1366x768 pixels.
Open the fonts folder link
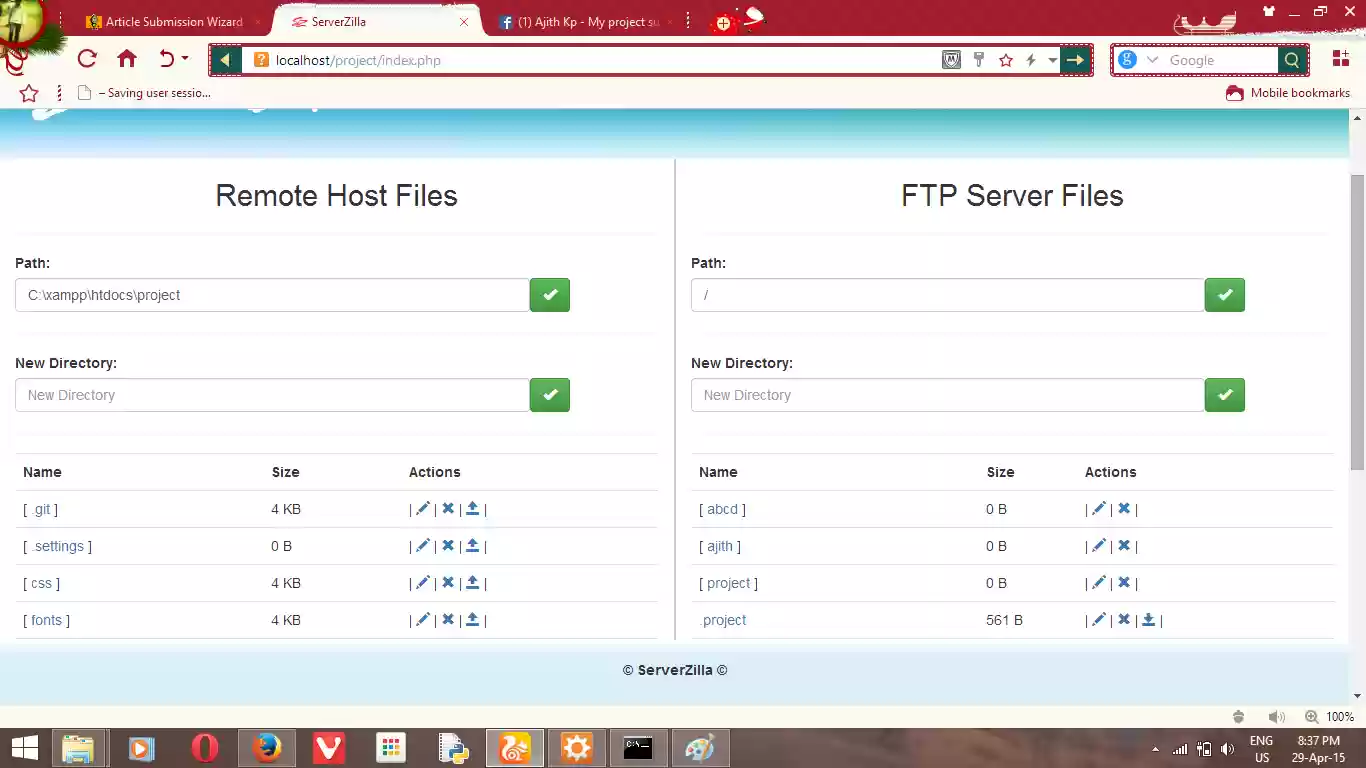click(x=46, y=620)
